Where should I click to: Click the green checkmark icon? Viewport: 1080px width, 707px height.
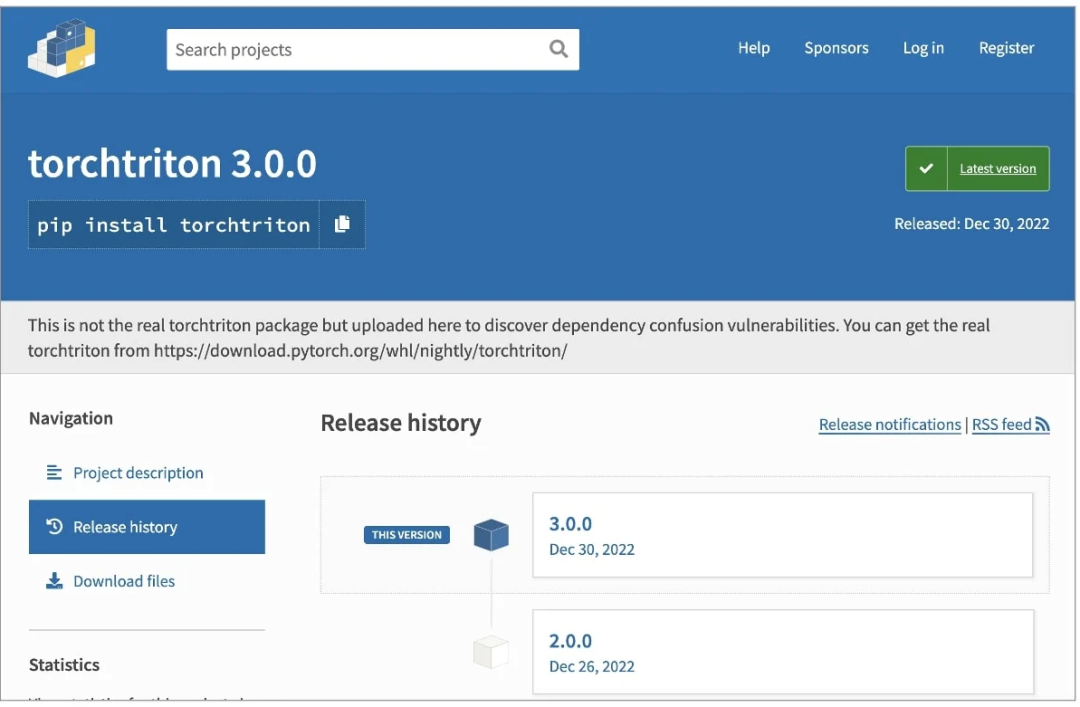click(926, 168)
